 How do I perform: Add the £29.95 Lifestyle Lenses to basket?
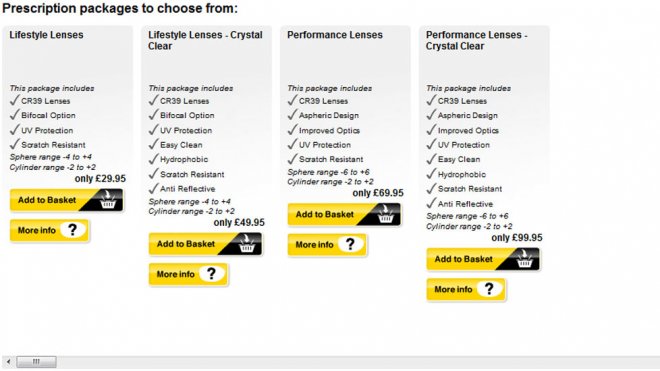67,200
